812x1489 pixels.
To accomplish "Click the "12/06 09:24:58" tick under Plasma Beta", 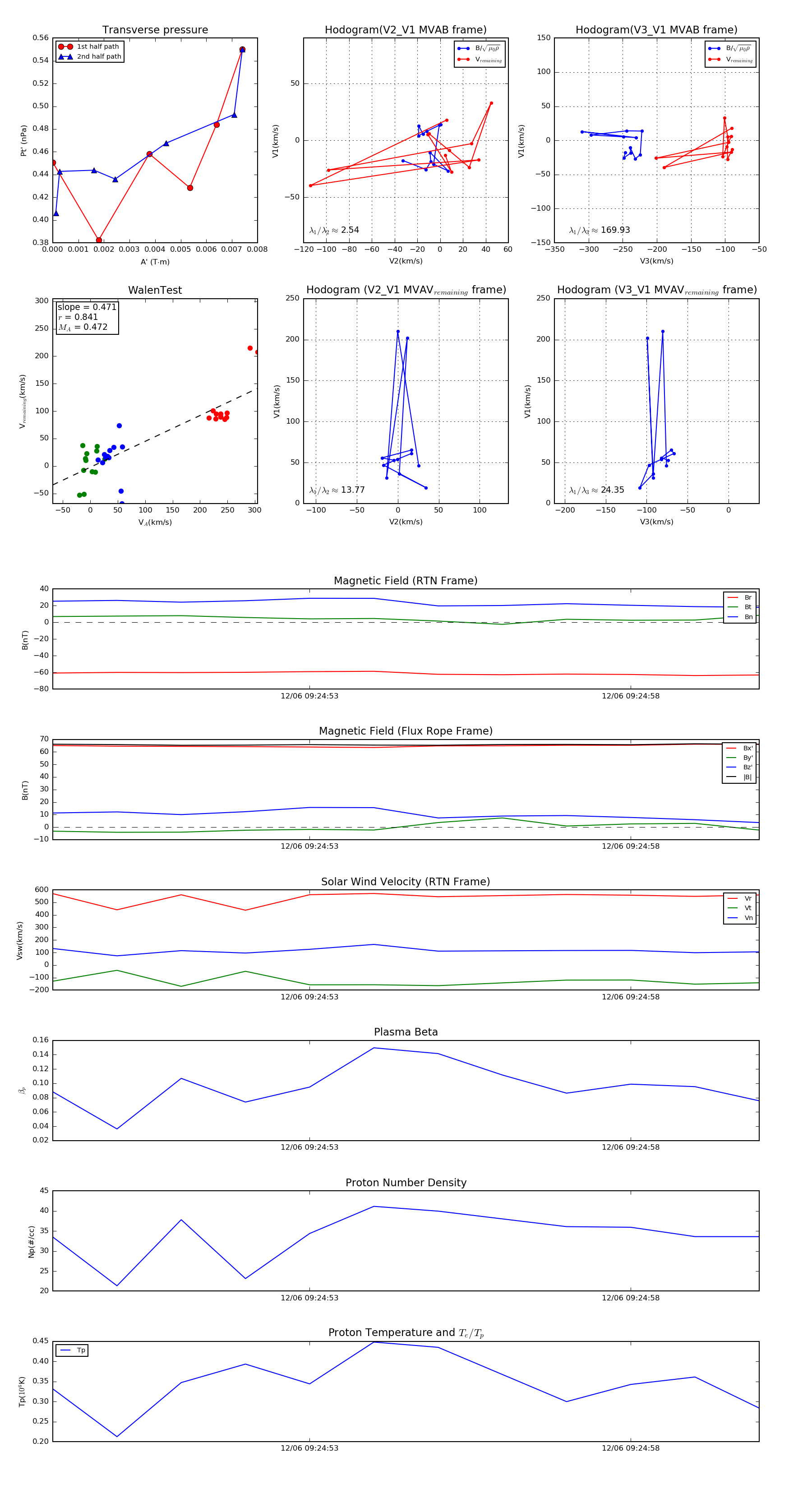I will pos(631,1147).
